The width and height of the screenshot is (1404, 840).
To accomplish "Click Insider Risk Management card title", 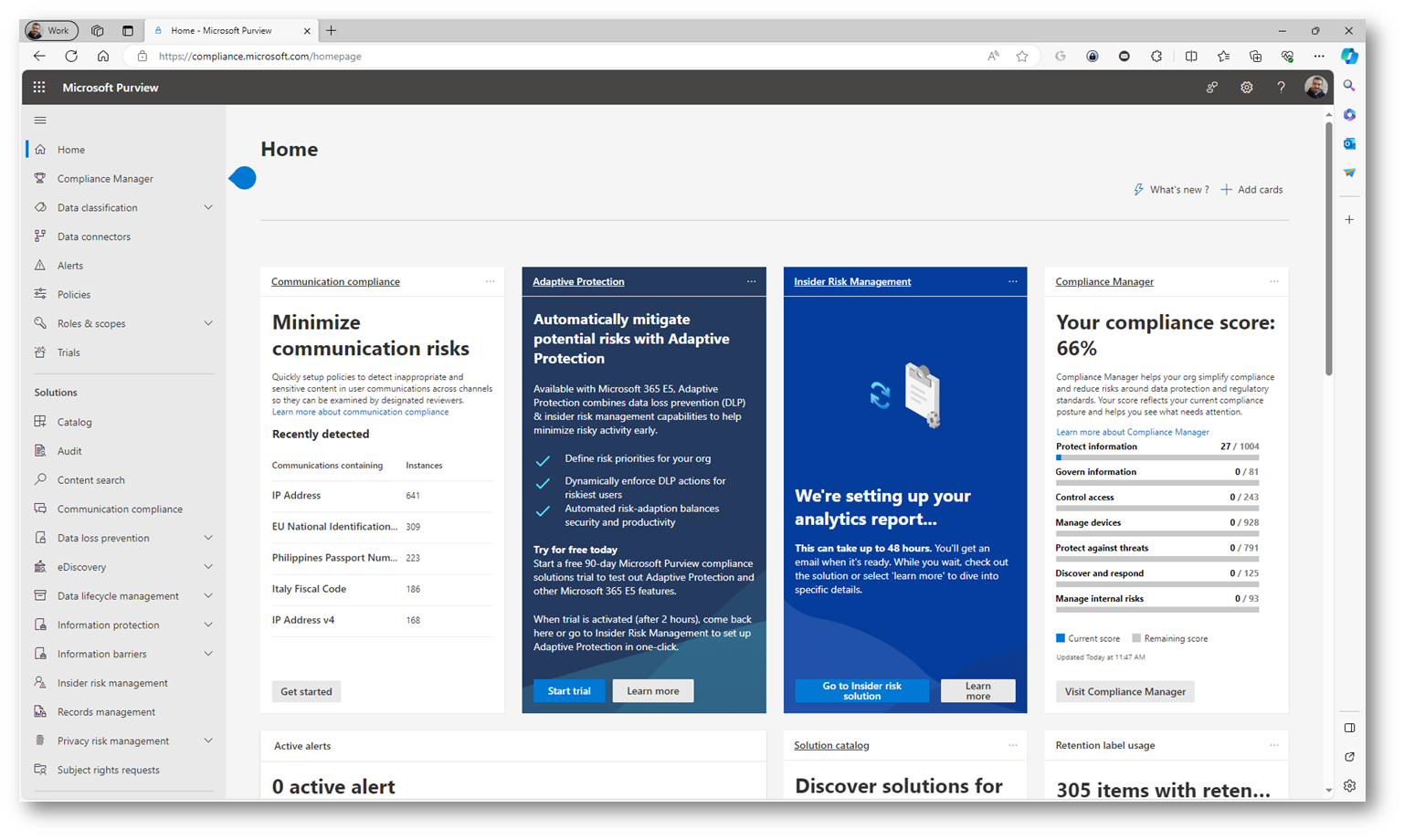I will coord(852,281).
